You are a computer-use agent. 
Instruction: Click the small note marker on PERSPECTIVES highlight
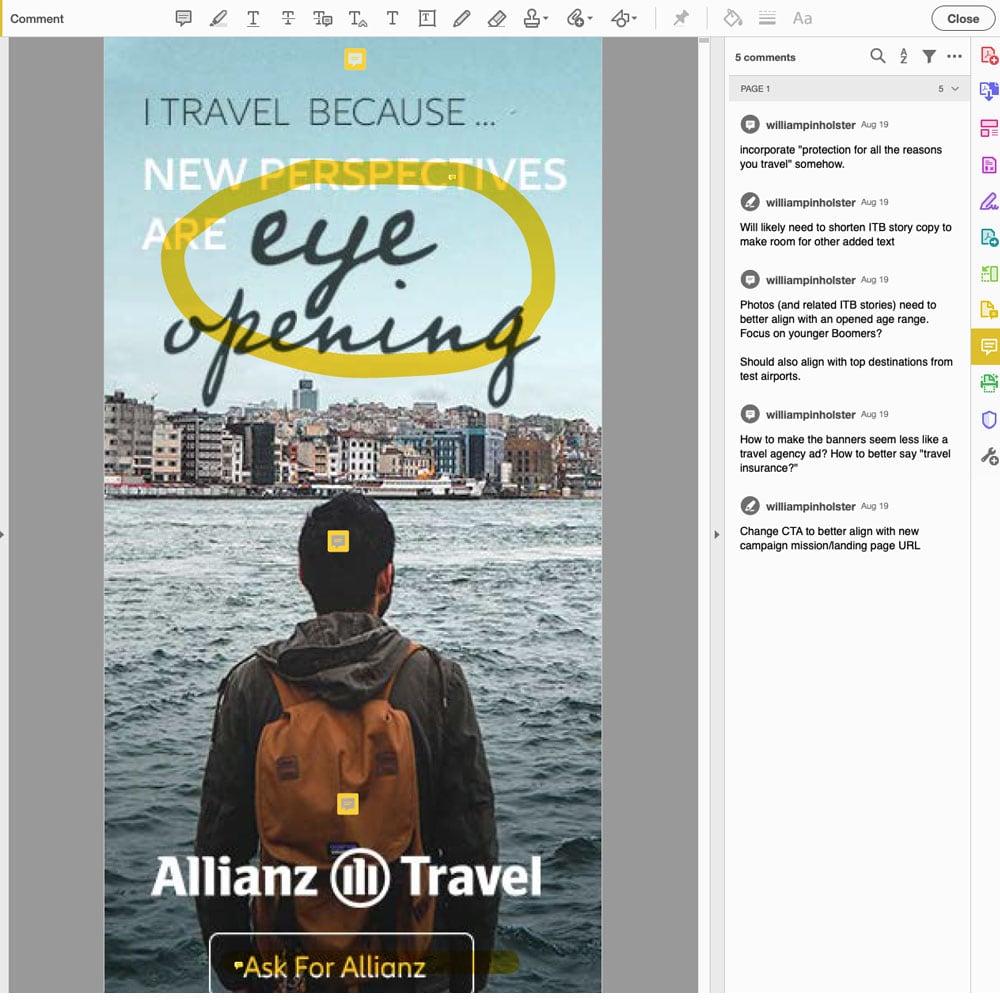[452, 177]
